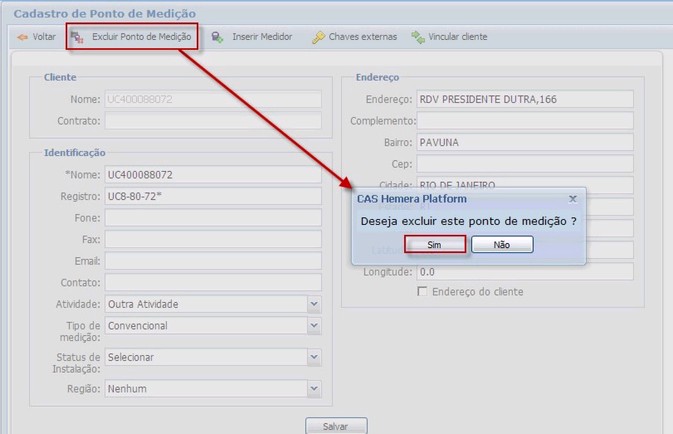Click the Chaves externas key icon
Viewport: 673px width, 434px height.
(x=318, y=37)
